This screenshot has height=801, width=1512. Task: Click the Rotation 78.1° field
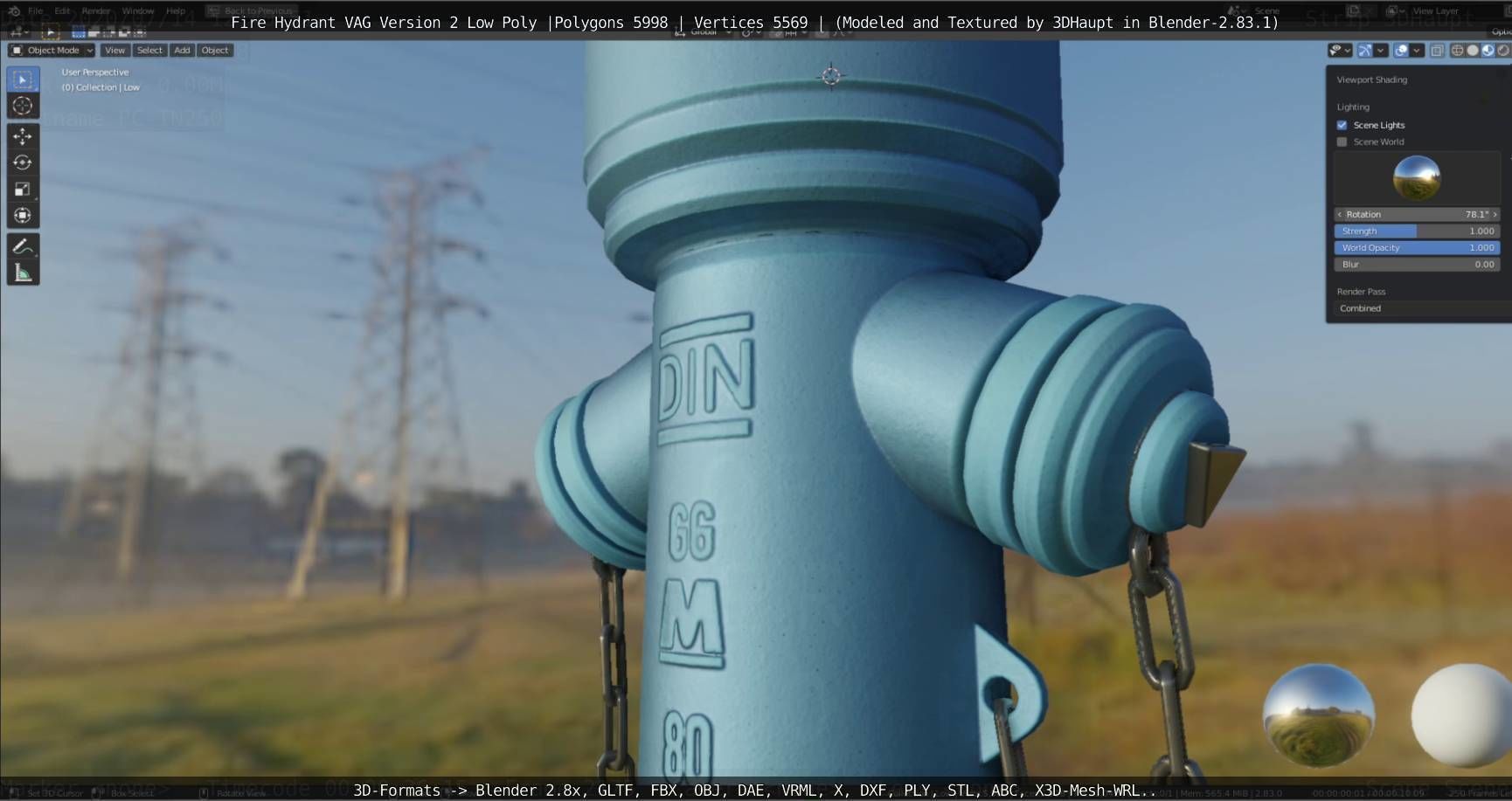[1417, 214]
